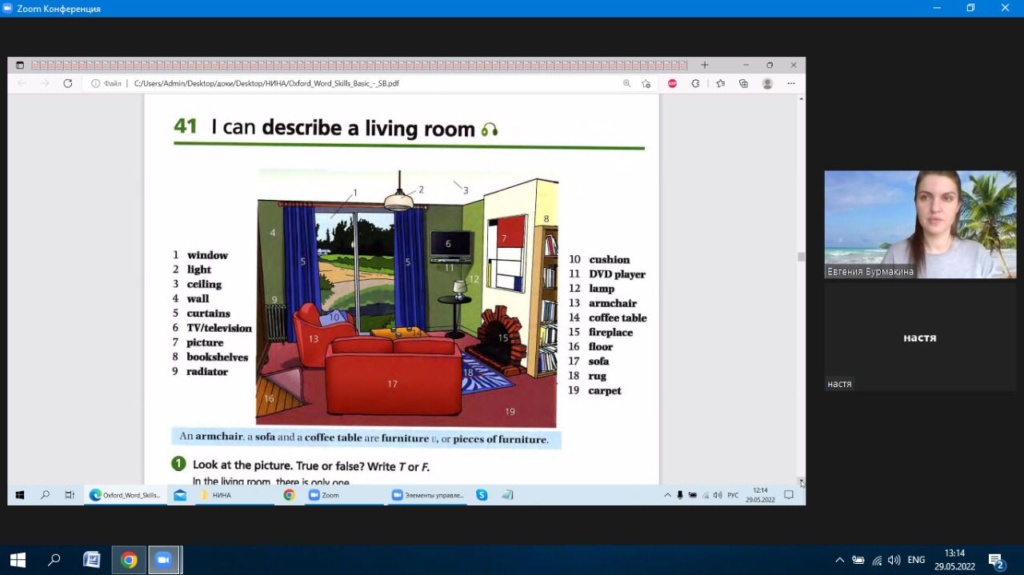Select the Zoom camera icon on the outer taskbar
This screenshot has height=575, width=1024.
[x=164, y=560]
